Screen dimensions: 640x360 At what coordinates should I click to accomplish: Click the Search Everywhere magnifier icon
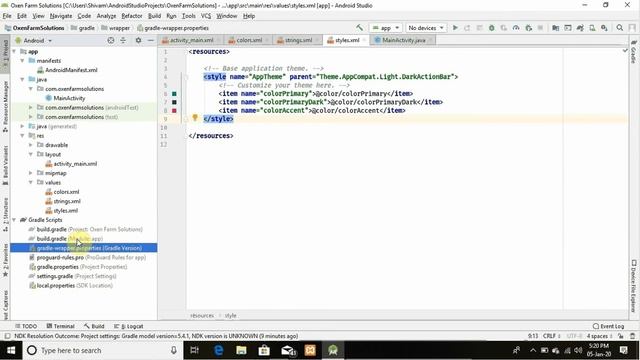point(620,28)
